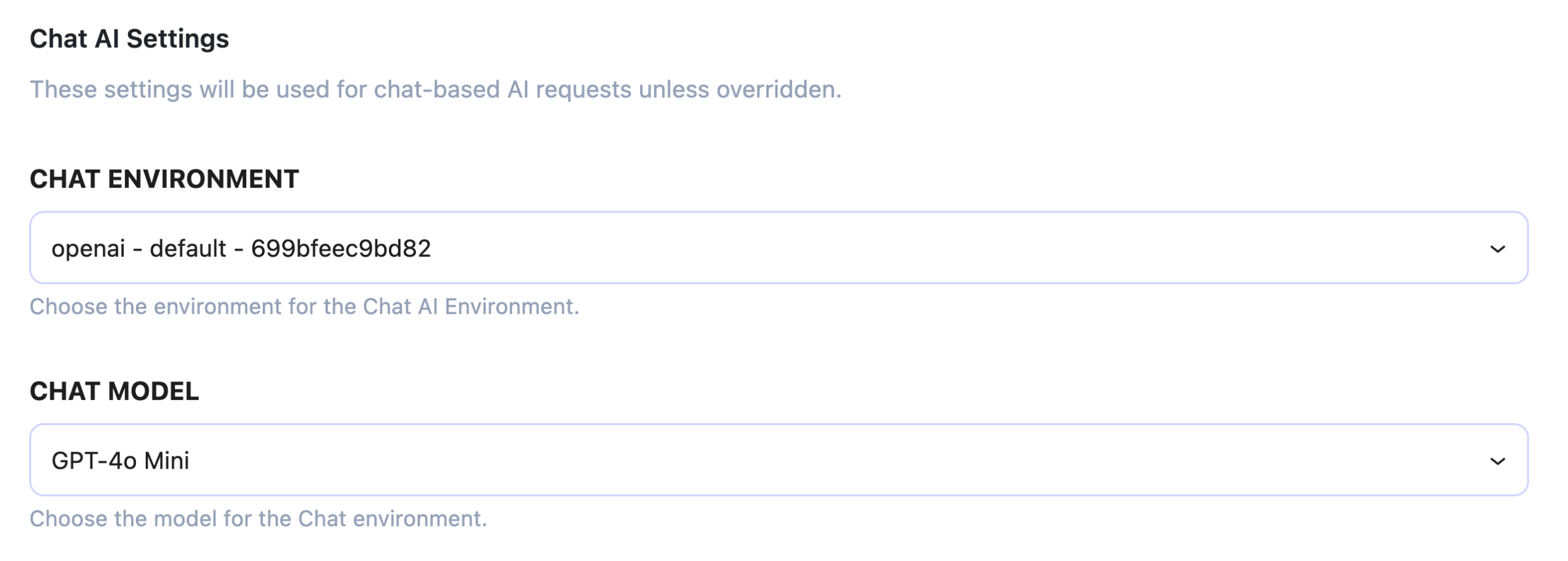The width and height of the screenshot is (1568, 561).
Task: Click the 'Chat AI Settings' heading
Action: point(129,39)
